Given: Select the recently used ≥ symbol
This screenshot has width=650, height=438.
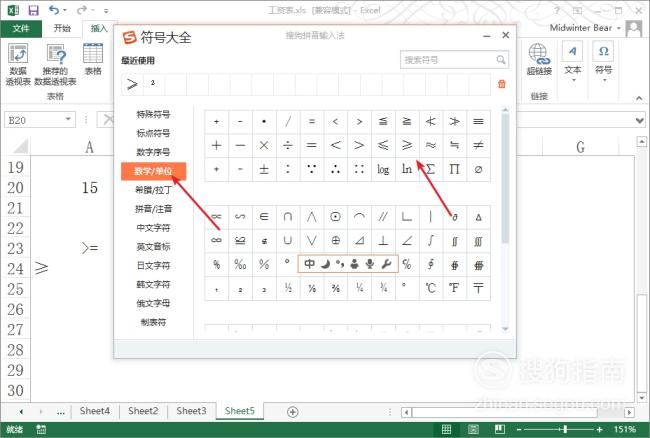Looking at the screenshot, I should 132,84.
